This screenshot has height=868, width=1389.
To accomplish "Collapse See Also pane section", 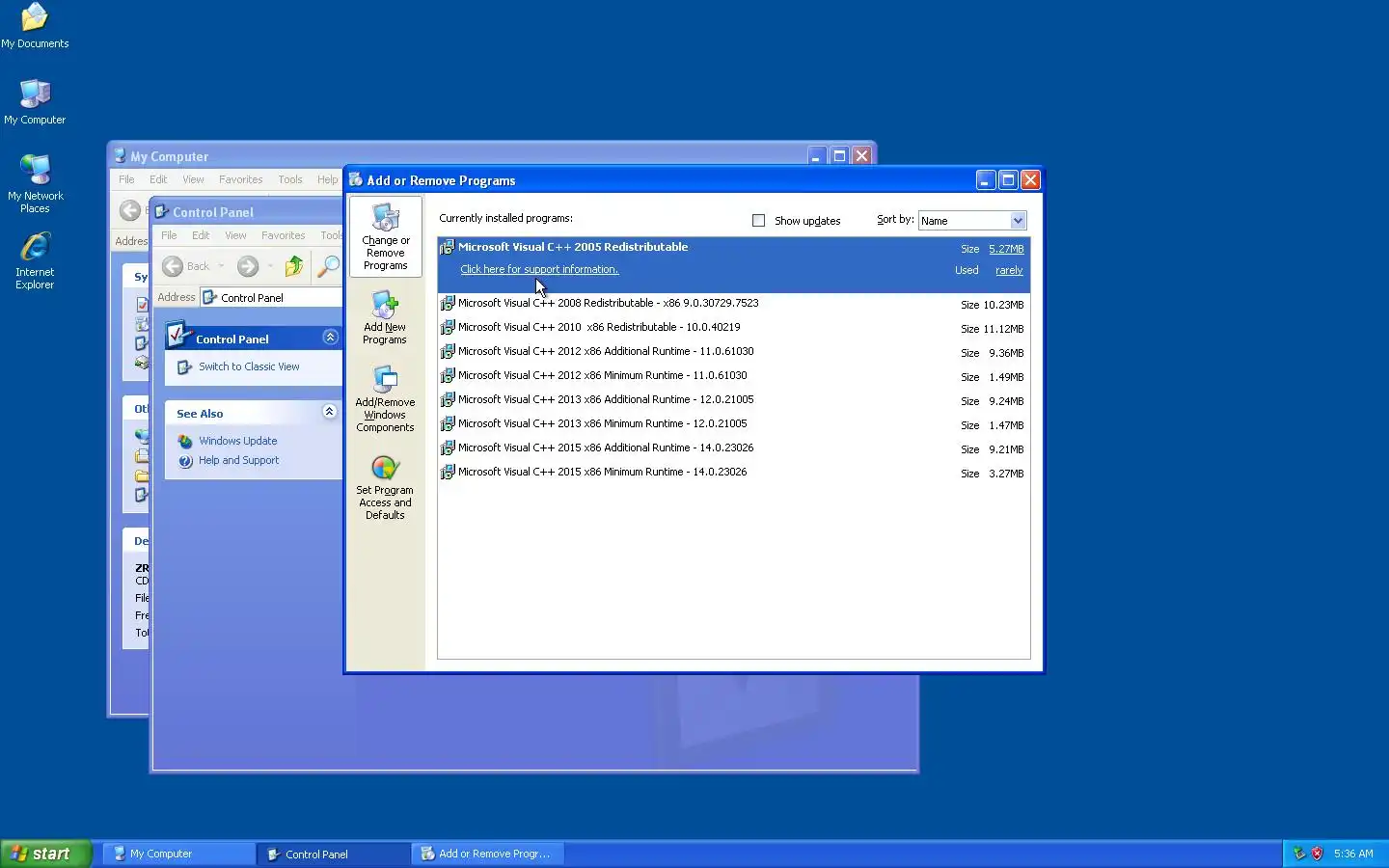I will coord(329,411).
